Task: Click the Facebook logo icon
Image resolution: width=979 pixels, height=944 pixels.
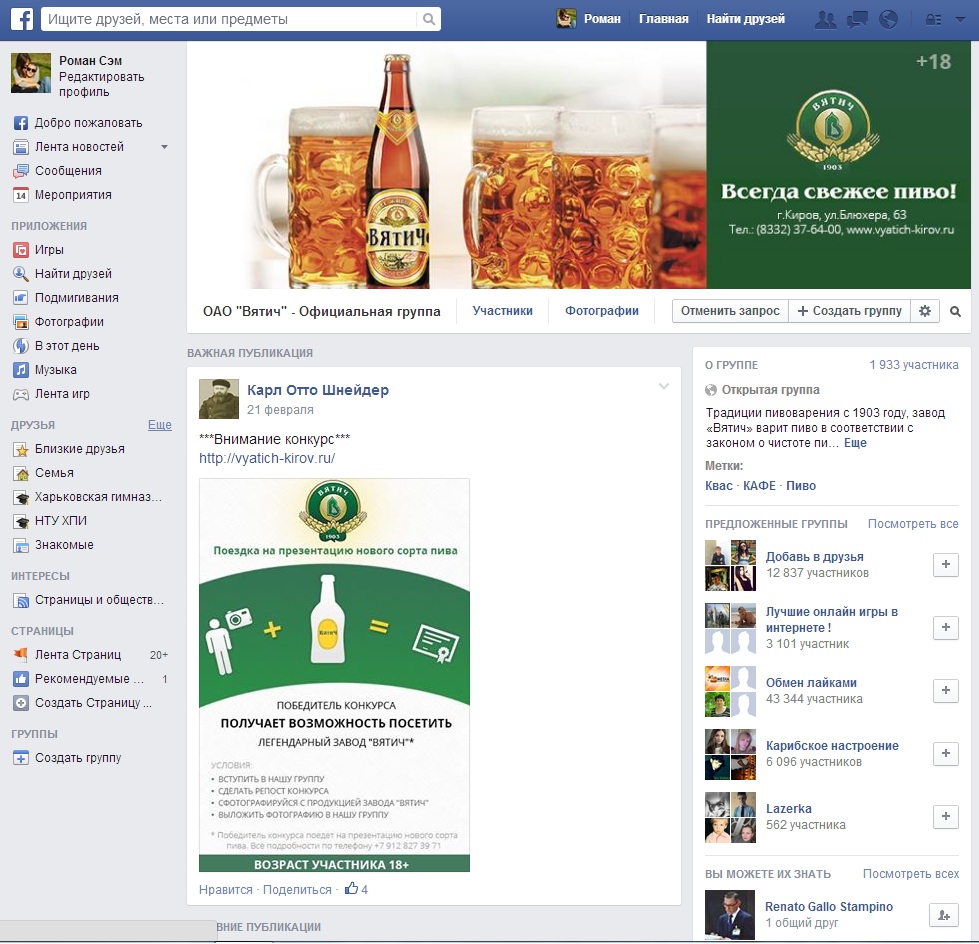Action: (x=22, y=19)
